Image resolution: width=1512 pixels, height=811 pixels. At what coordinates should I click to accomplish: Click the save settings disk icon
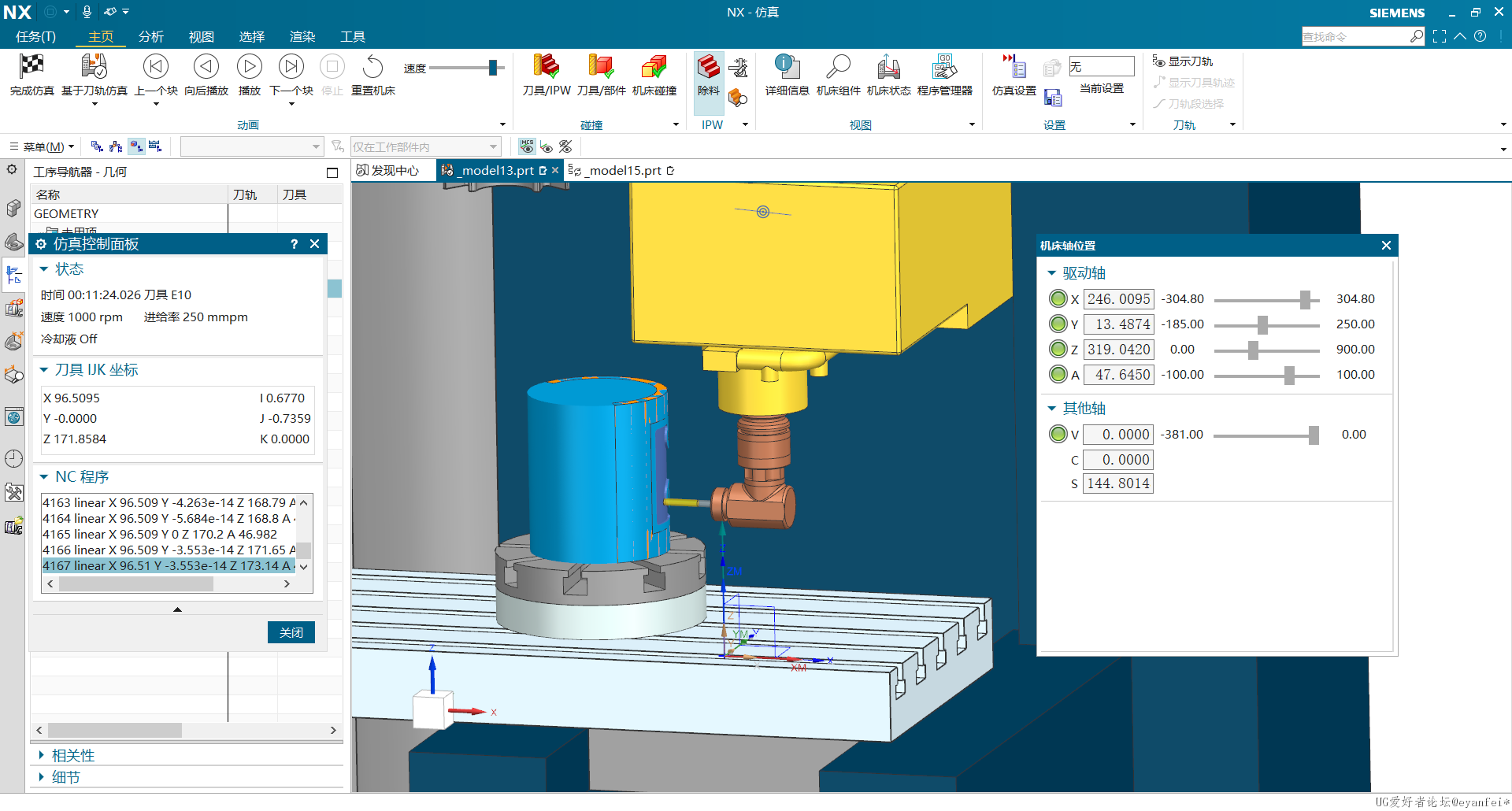tap(1053, 97)
